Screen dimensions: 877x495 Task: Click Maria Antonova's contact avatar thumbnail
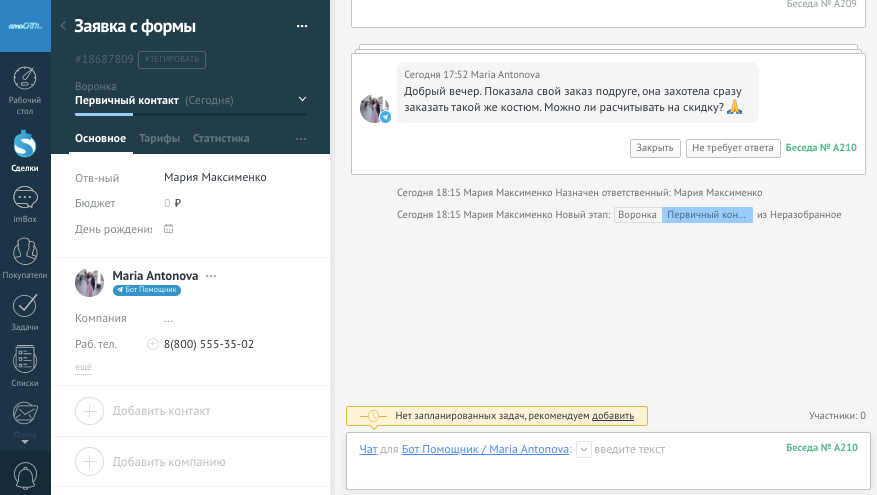point(90,283)
